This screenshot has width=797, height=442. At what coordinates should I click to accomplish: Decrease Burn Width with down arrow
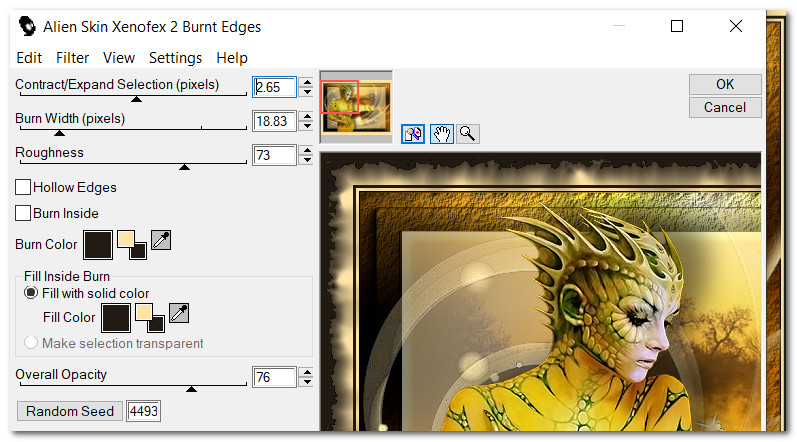tap(306, 126)
